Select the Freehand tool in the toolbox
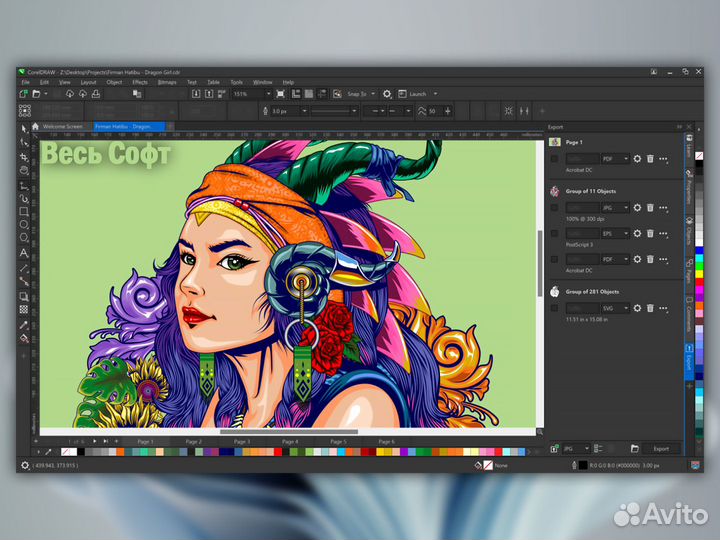 point(24,186)
